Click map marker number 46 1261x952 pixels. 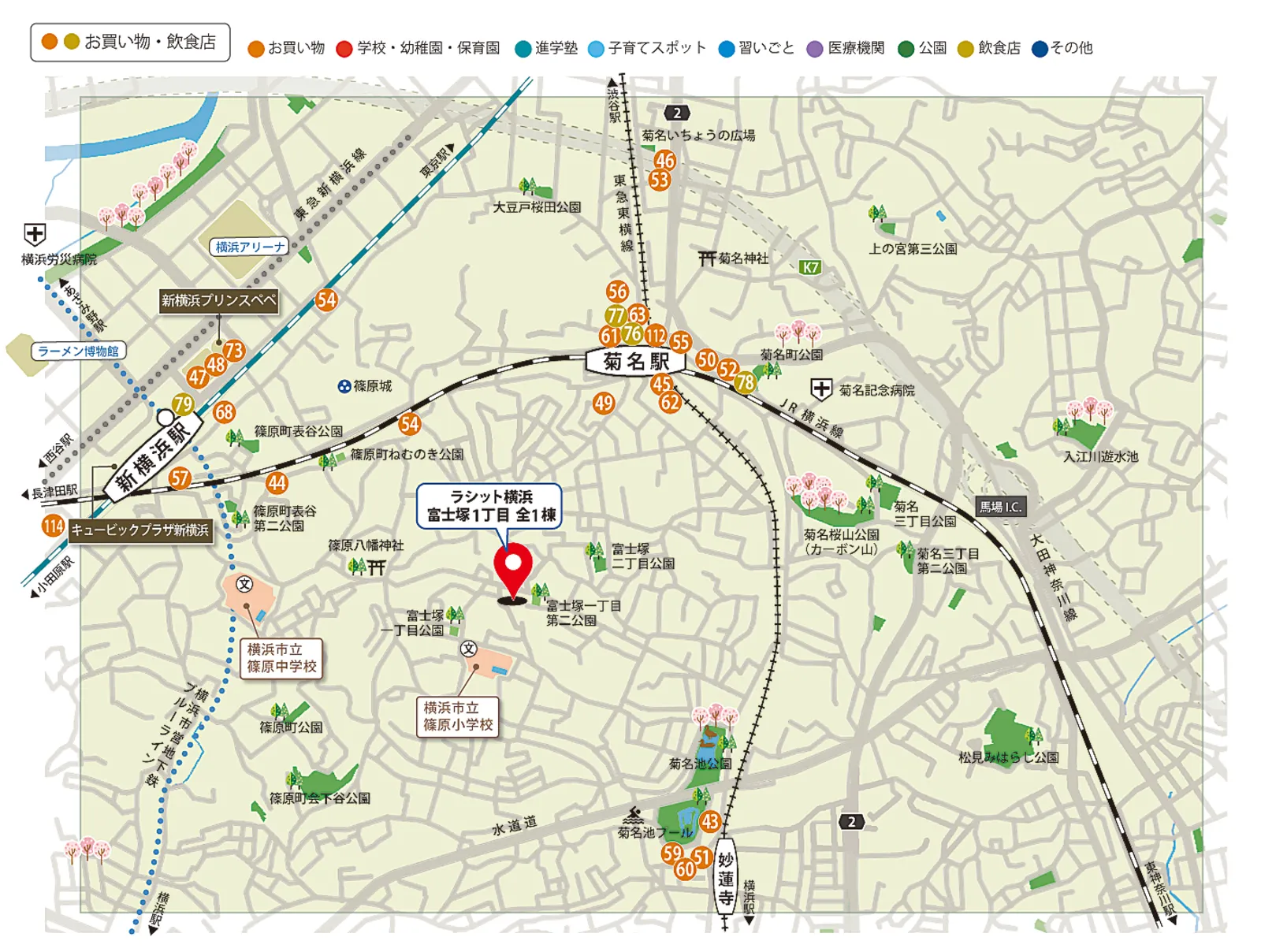coord(664,160)
